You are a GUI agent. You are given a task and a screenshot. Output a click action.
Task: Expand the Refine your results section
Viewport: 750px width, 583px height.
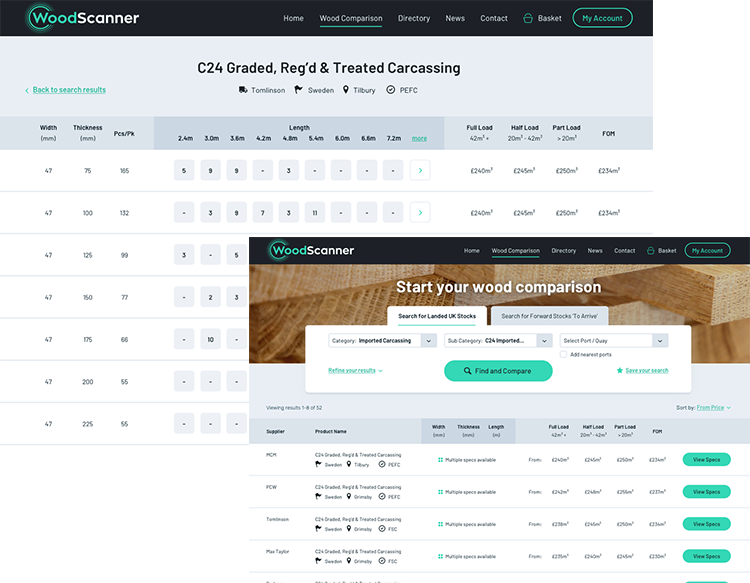(x=355, y=370)
